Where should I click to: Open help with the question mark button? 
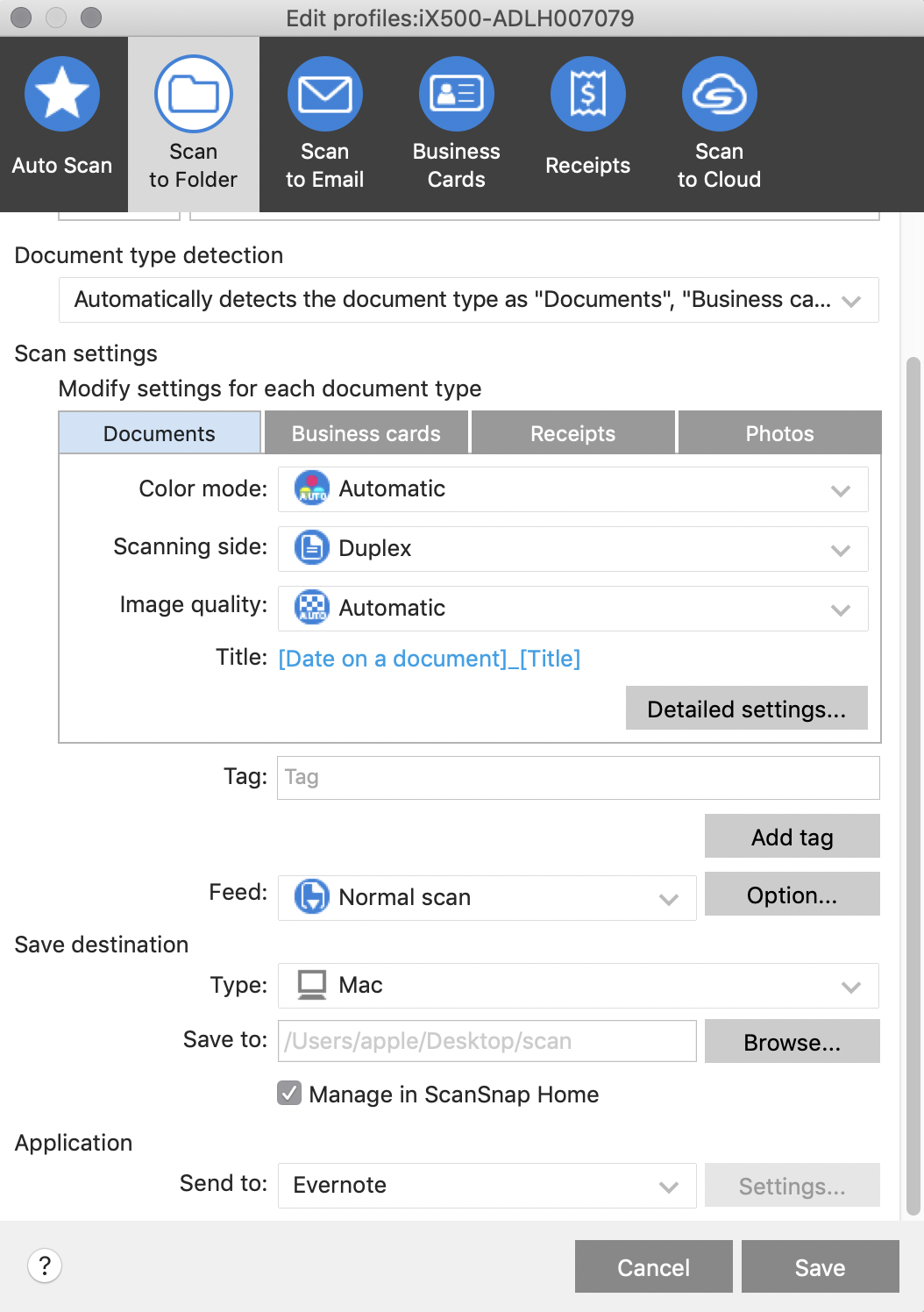(45, 1266)
